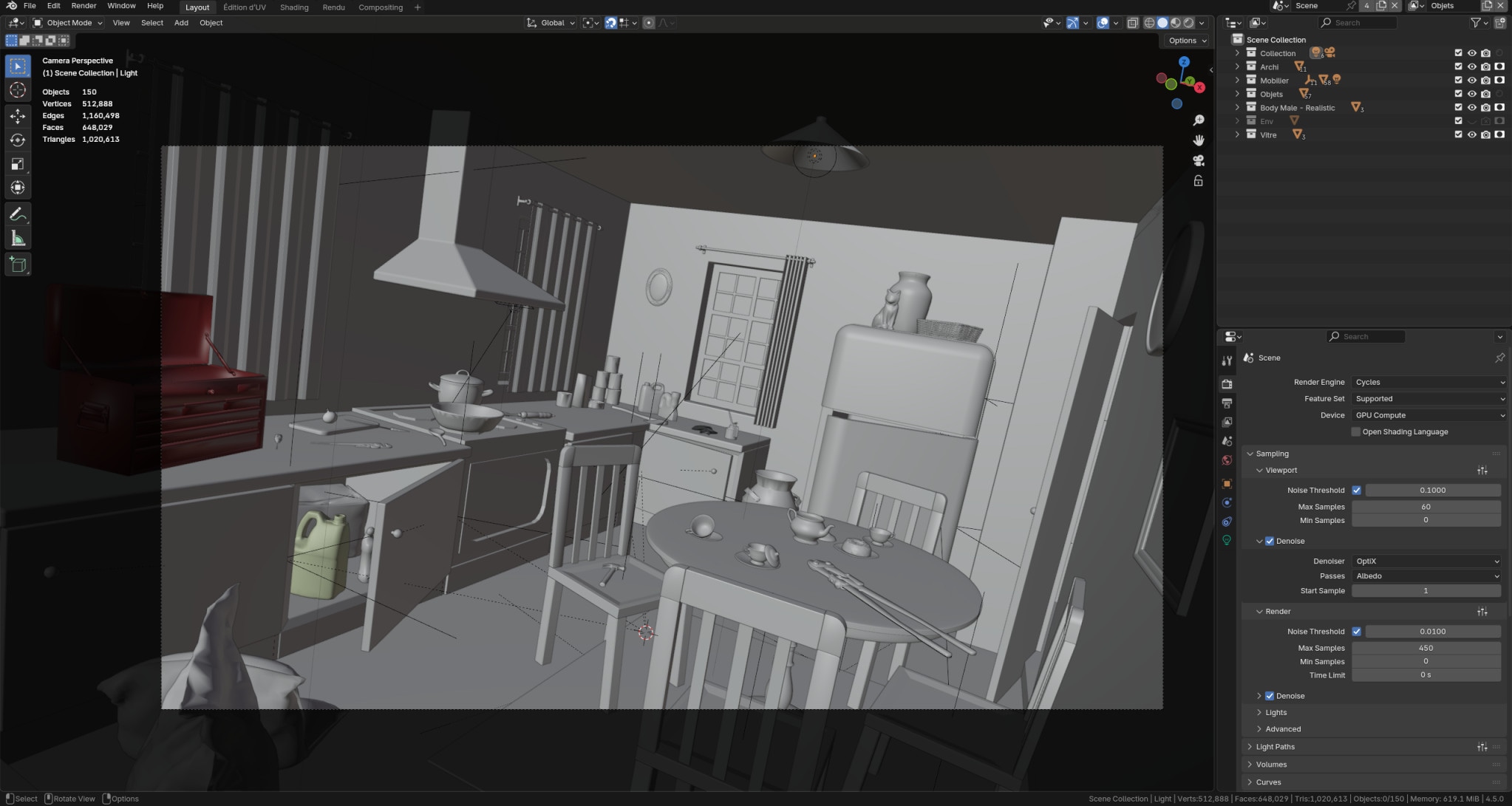Viewport: 1512px width, 806px height.
Task: Click the viewport Options button
Action: [x=1187, y=41]
